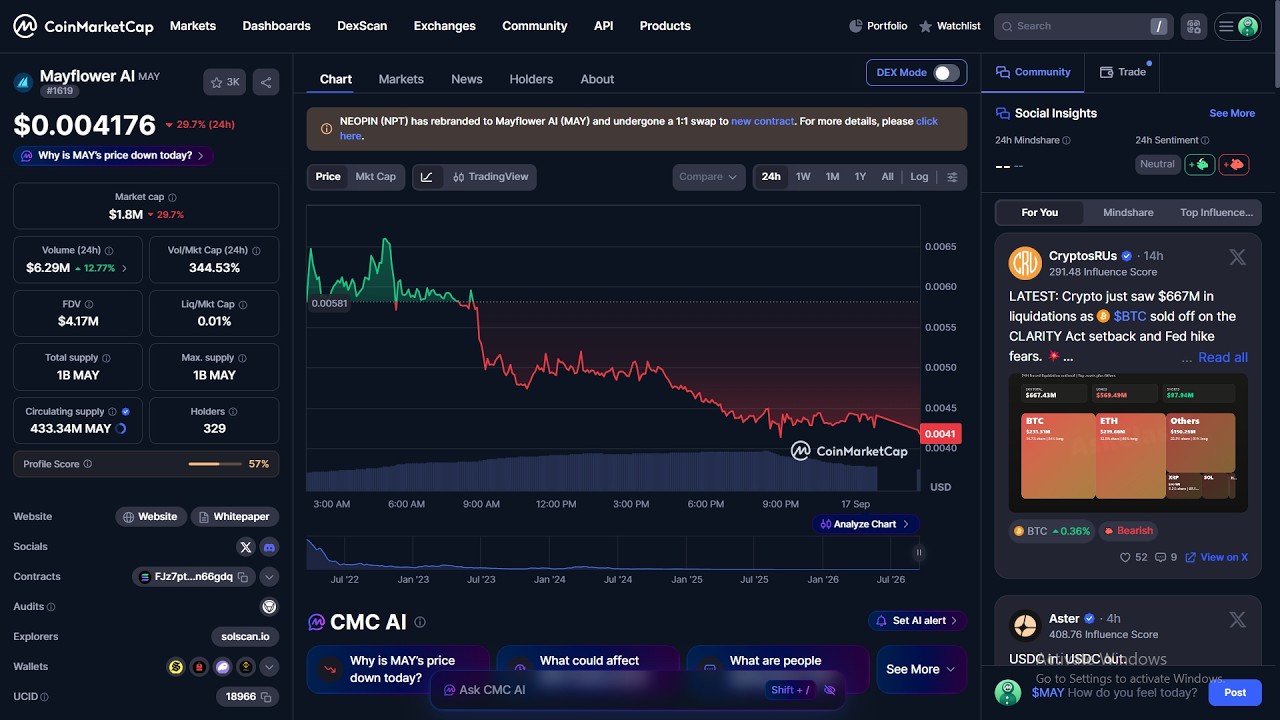This screenshot has width=1280, height=720.
Task: Toggle Log scale on chart
Action: pos(919,177)
